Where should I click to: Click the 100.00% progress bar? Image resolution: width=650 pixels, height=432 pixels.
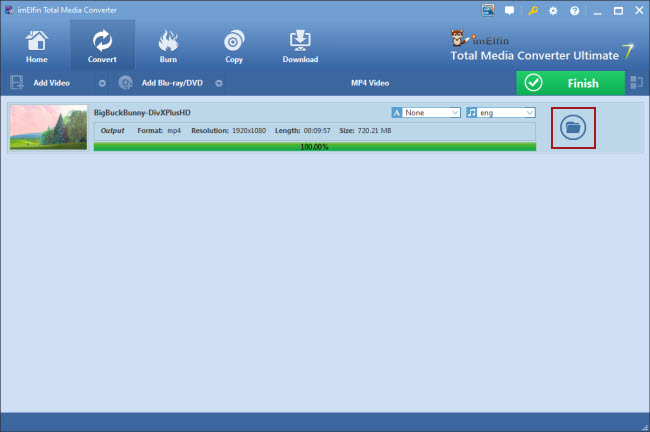point(315,147)
